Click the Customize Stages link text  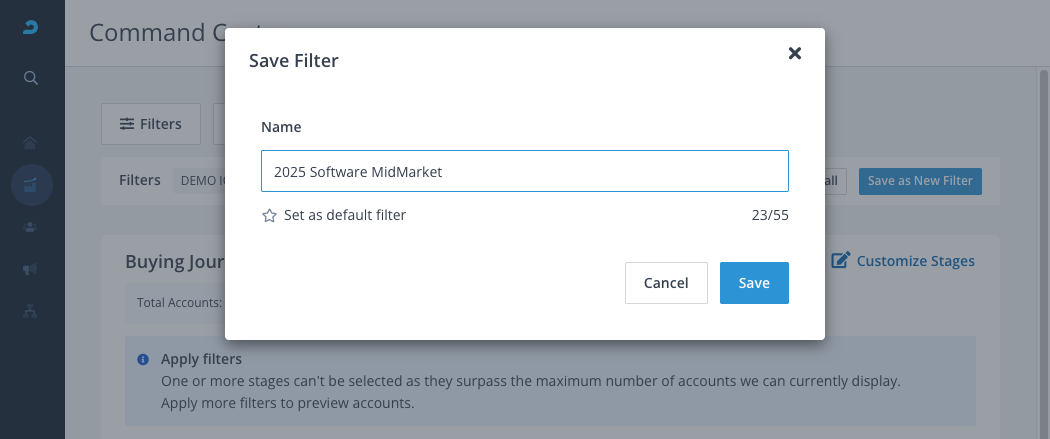point(915,261)
